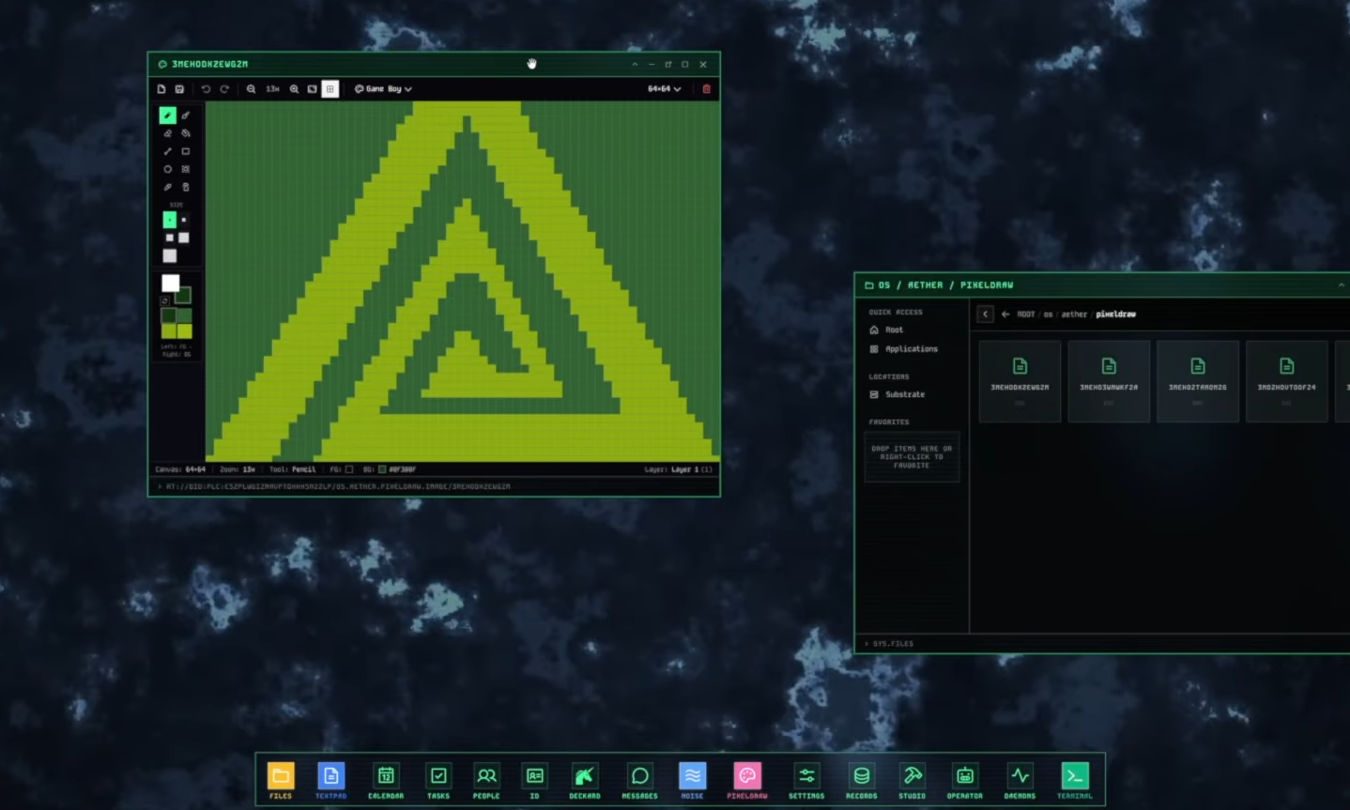Open Tasks from the dock
Screen dimensions: 1350x810
coord(438,780)
